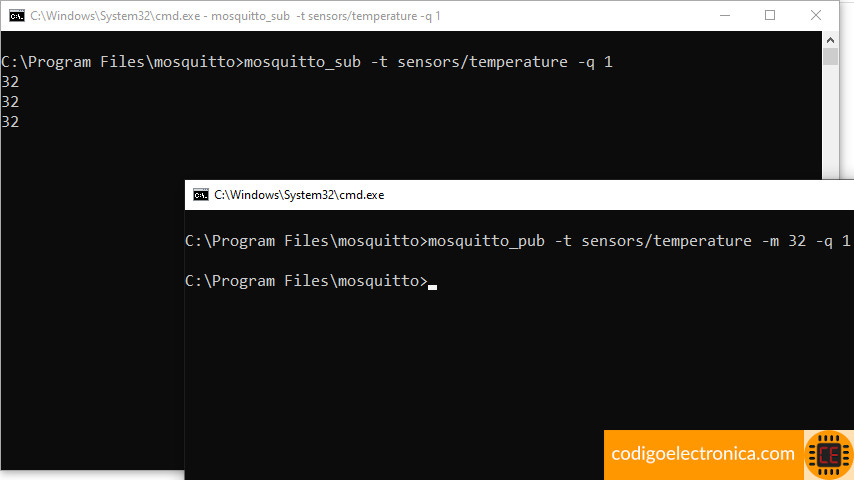The width and height of the screenshot is (854, 480).
Task: Close the mosquitto_sub command window
Action: point(815,16)
